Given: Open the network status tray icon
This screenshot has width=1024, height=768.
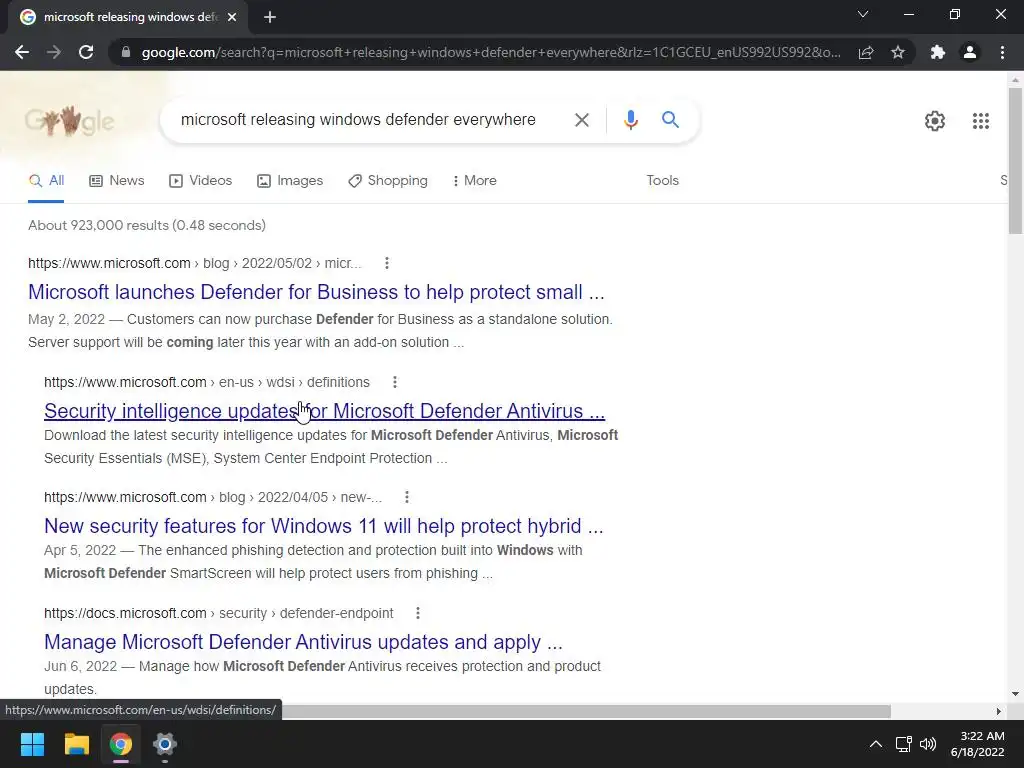Looking at the screenshot, I should 903,744.
